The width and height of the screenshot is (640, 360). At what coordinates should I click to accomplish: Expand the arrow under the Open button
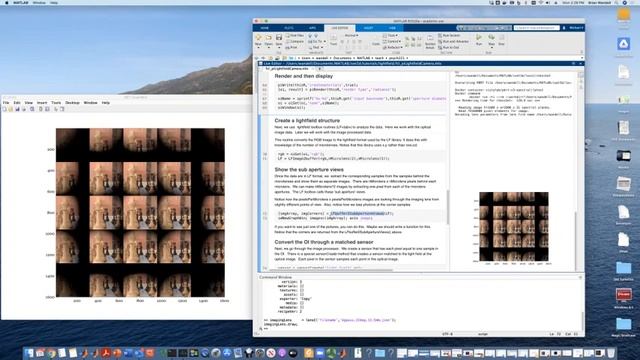[268, 47]
